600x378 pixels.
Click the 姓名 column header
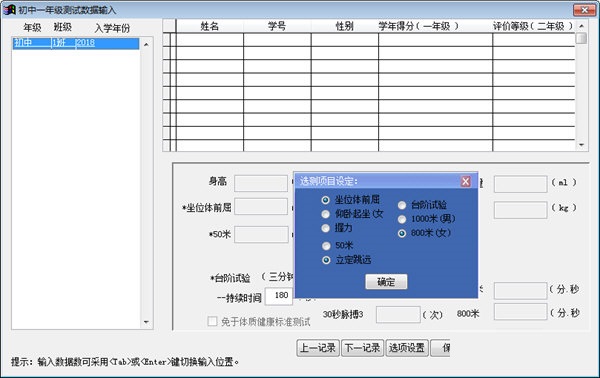tap(210, 26)
